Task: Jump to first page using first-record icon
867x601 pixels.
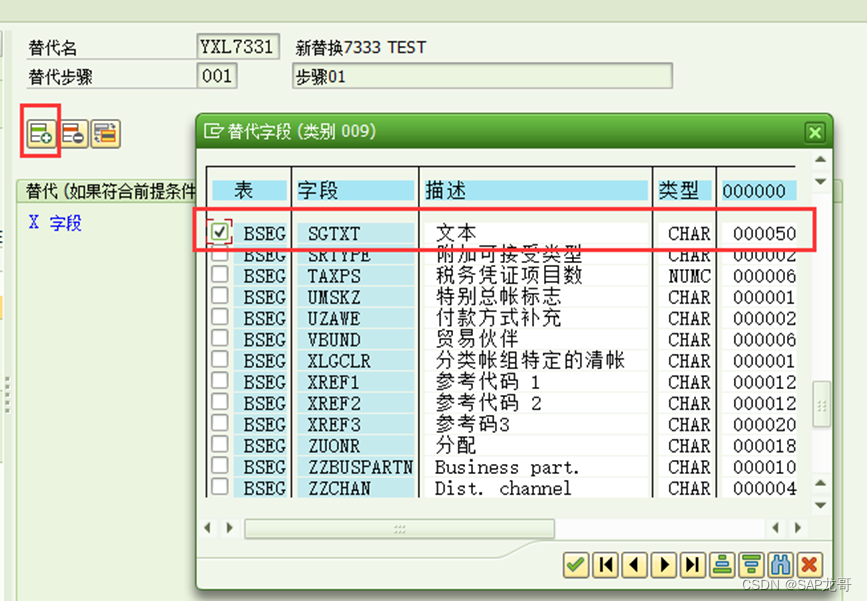Action: [605, 565]
